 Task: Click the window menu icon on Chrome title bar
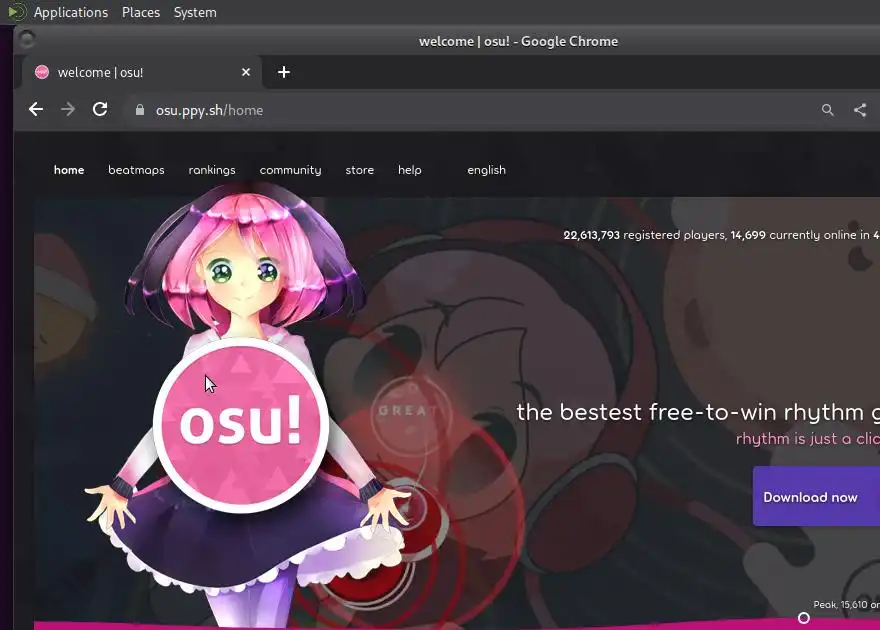point(26,39)
